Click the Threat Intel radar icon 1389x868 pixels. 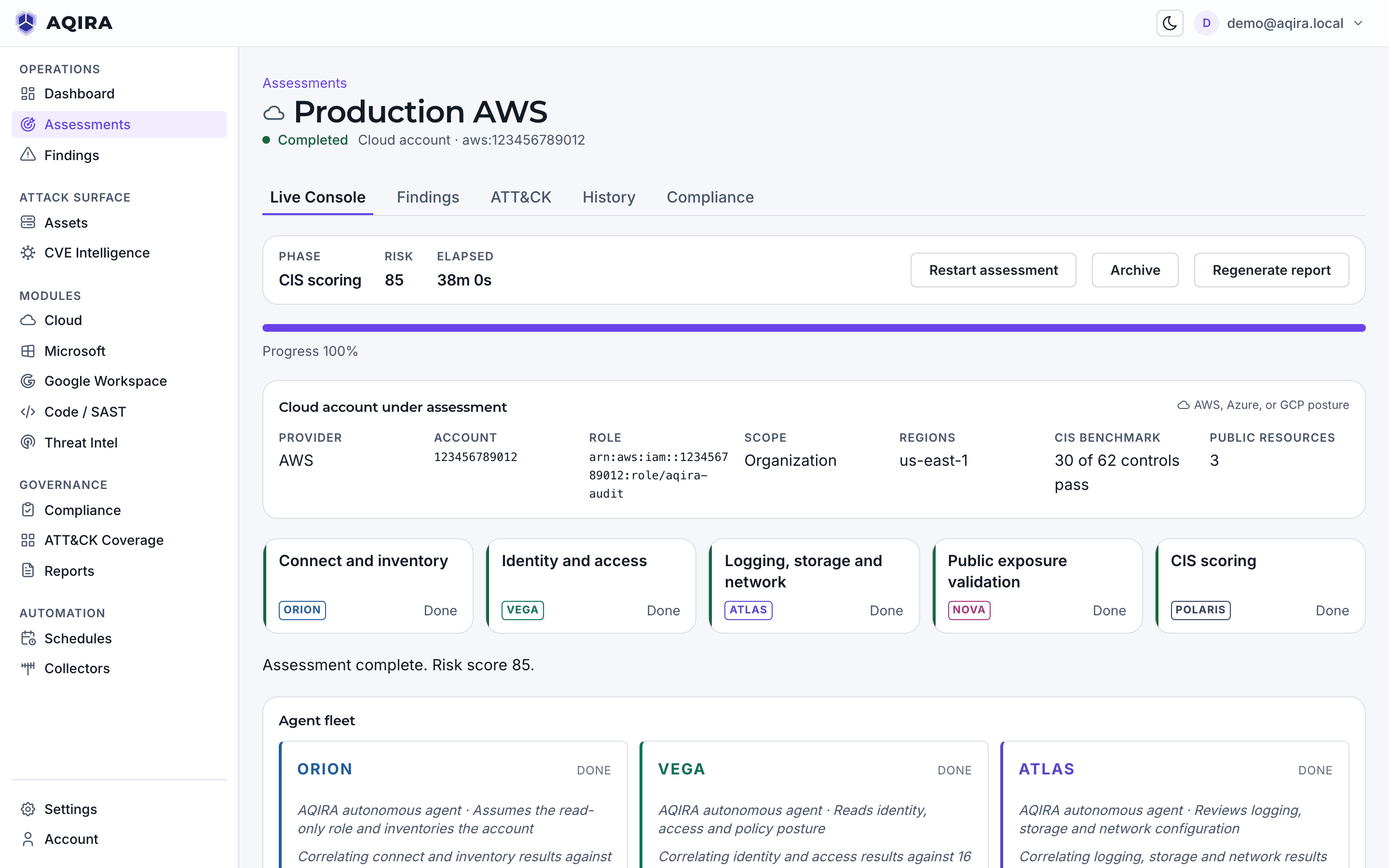click(x=28, y=442)
